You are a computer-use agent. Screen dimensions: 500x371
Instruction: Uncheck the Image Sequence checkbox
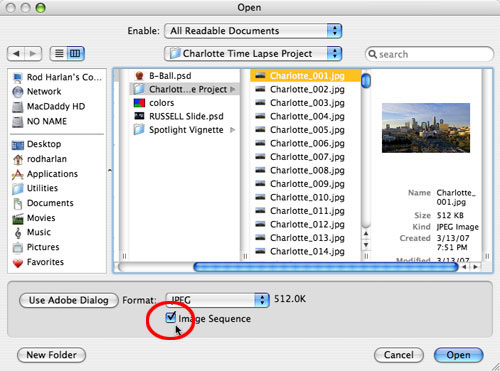[171, 317]
